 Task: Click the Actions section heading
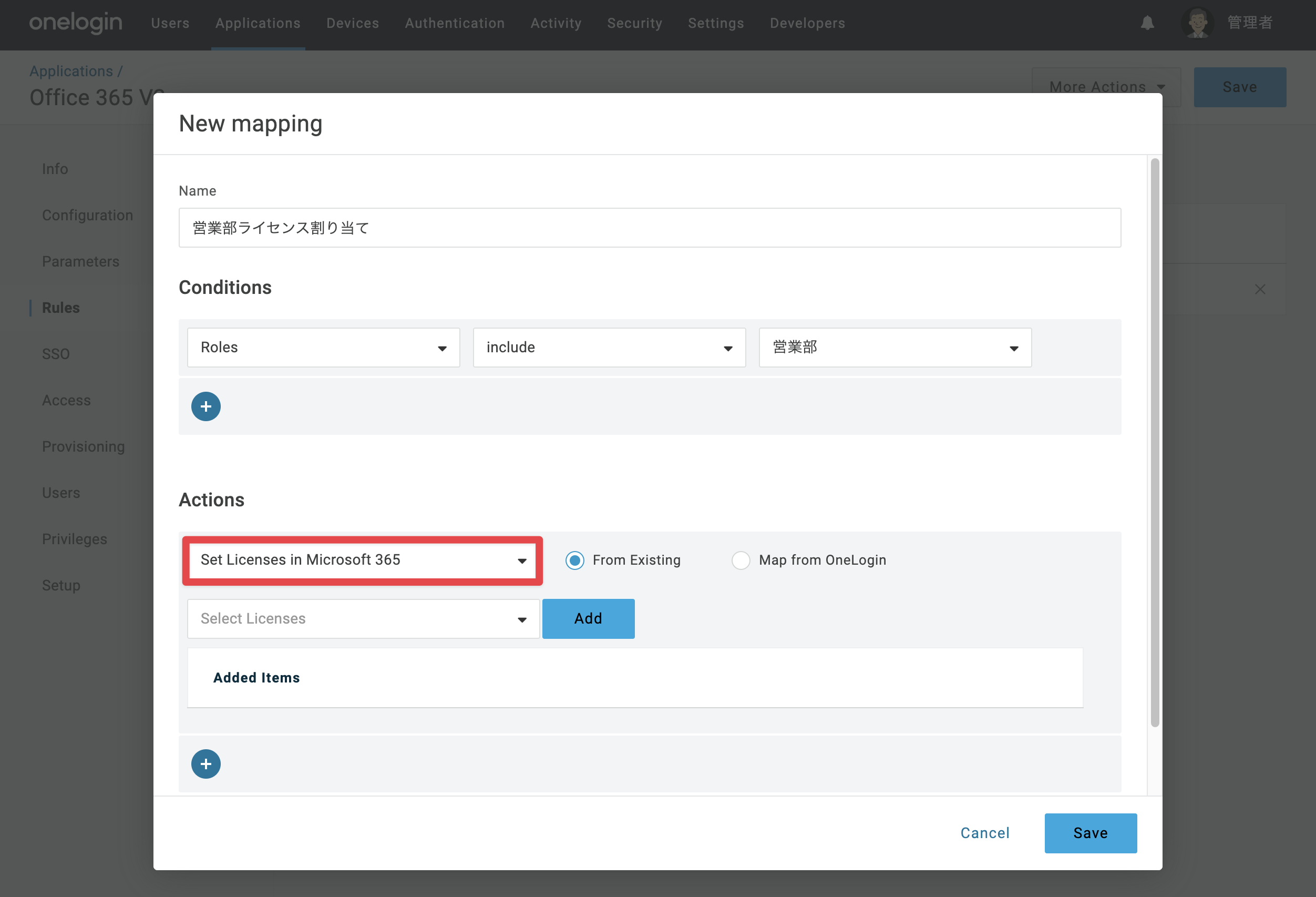(x=212, y=500)
